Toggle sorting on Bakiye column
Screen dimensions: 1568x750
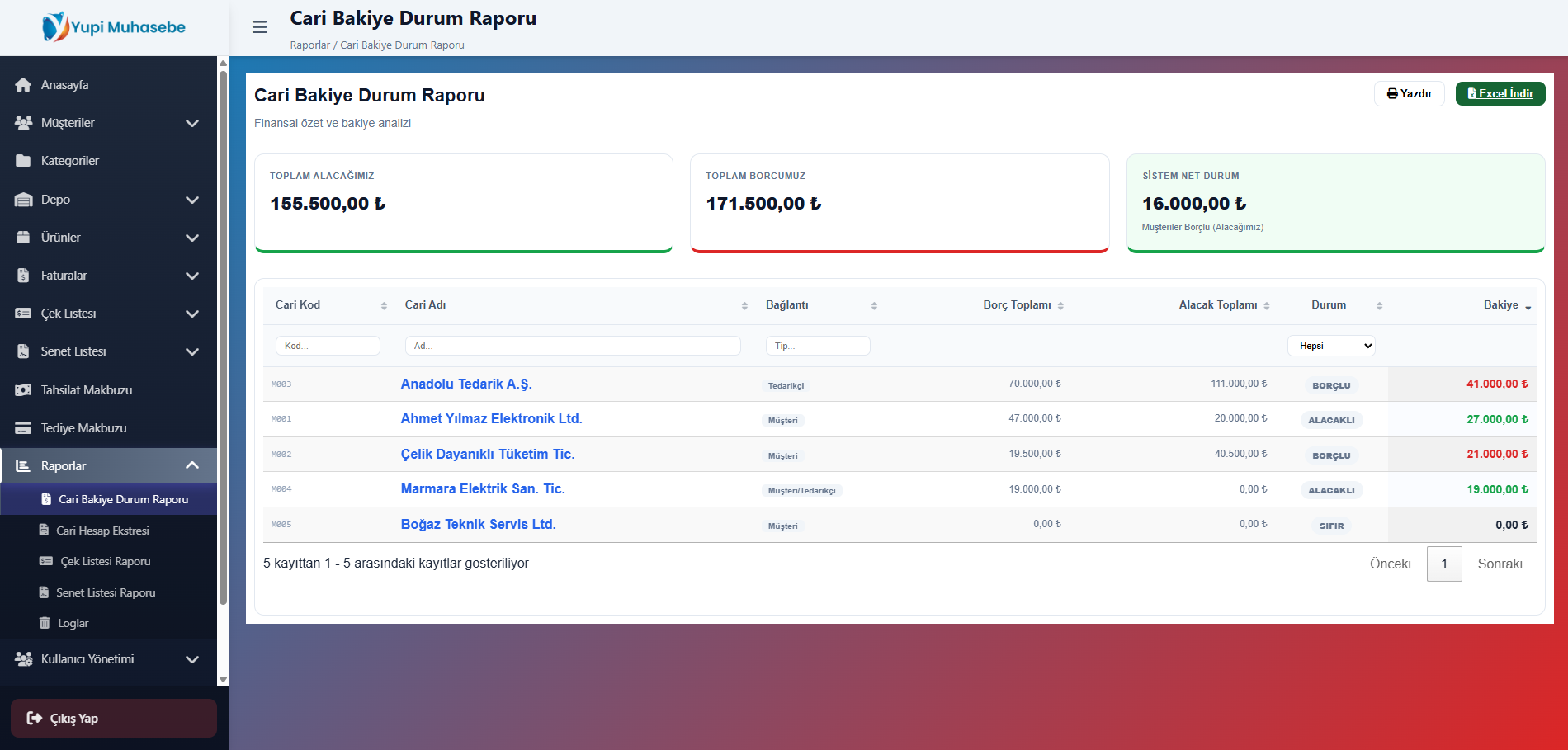coord(1506,305)
